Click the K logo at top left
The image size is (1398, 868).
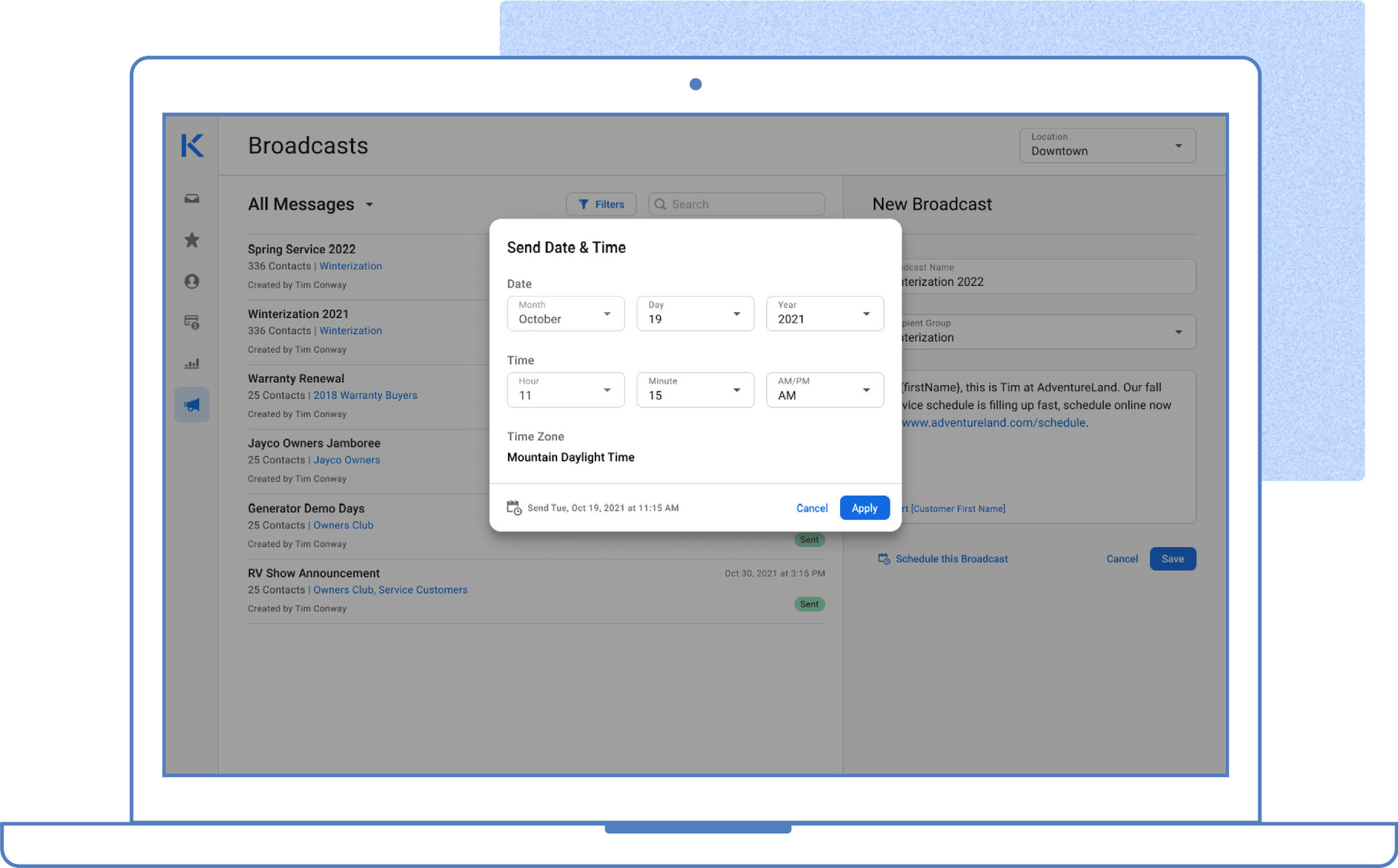point(192,145)
